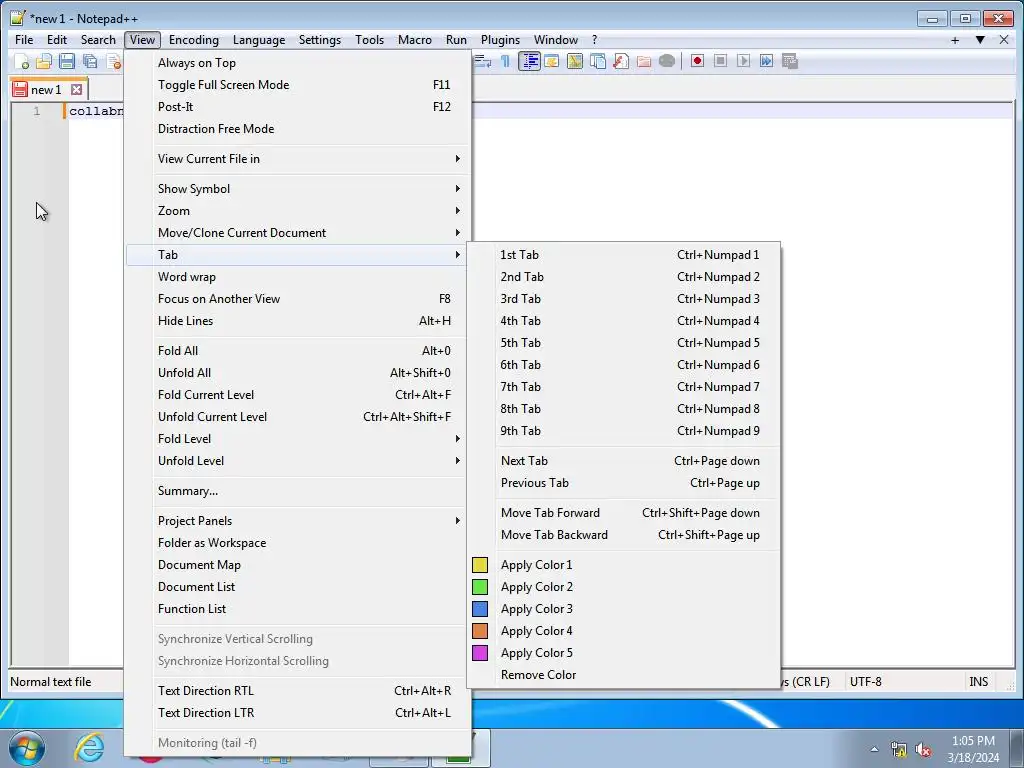Viewport: 1024px width, 768px height.
Task: Click Remove Color
Action: point(624,675)
